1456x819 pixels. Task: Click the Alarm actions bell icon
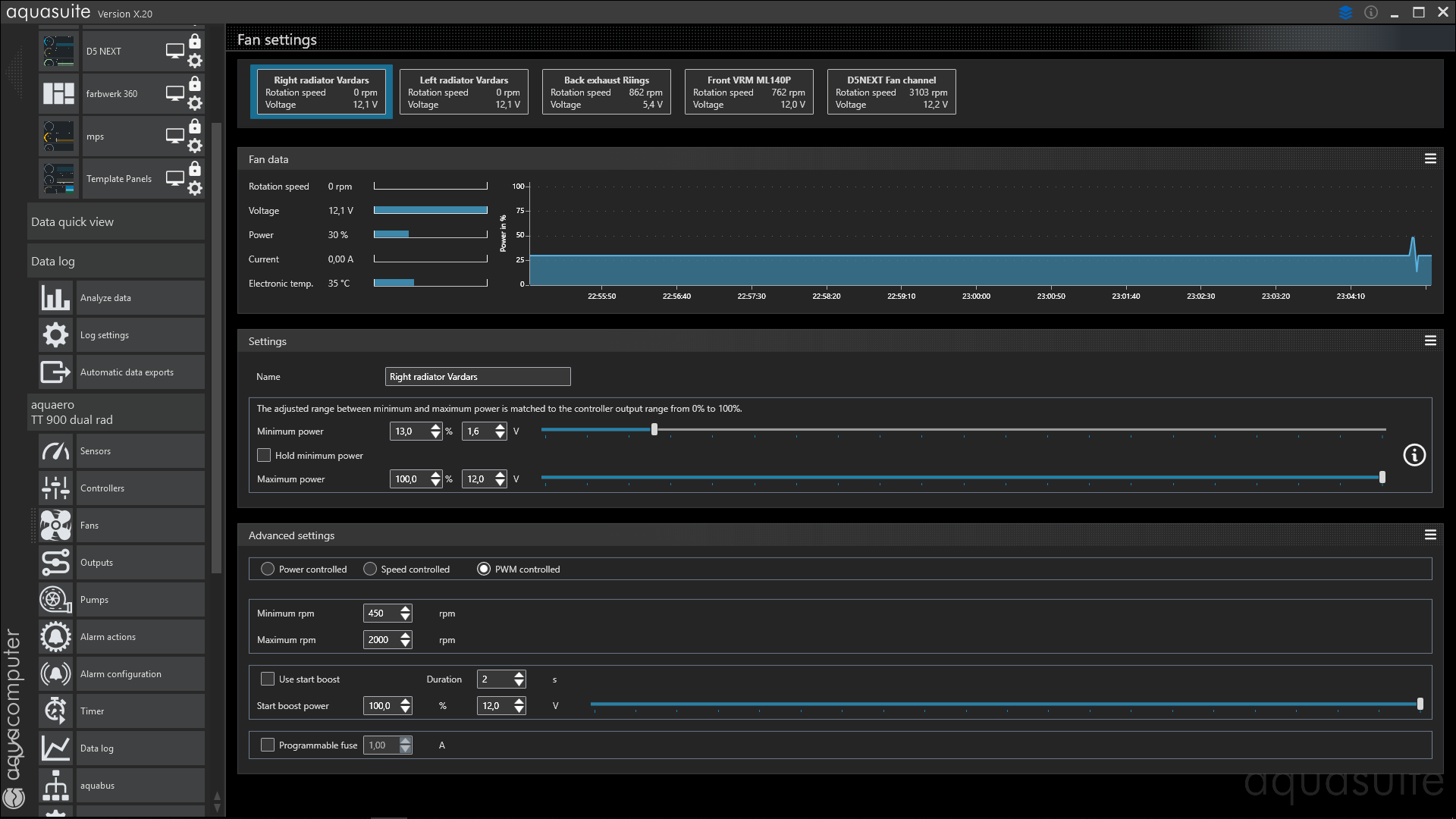56,638
